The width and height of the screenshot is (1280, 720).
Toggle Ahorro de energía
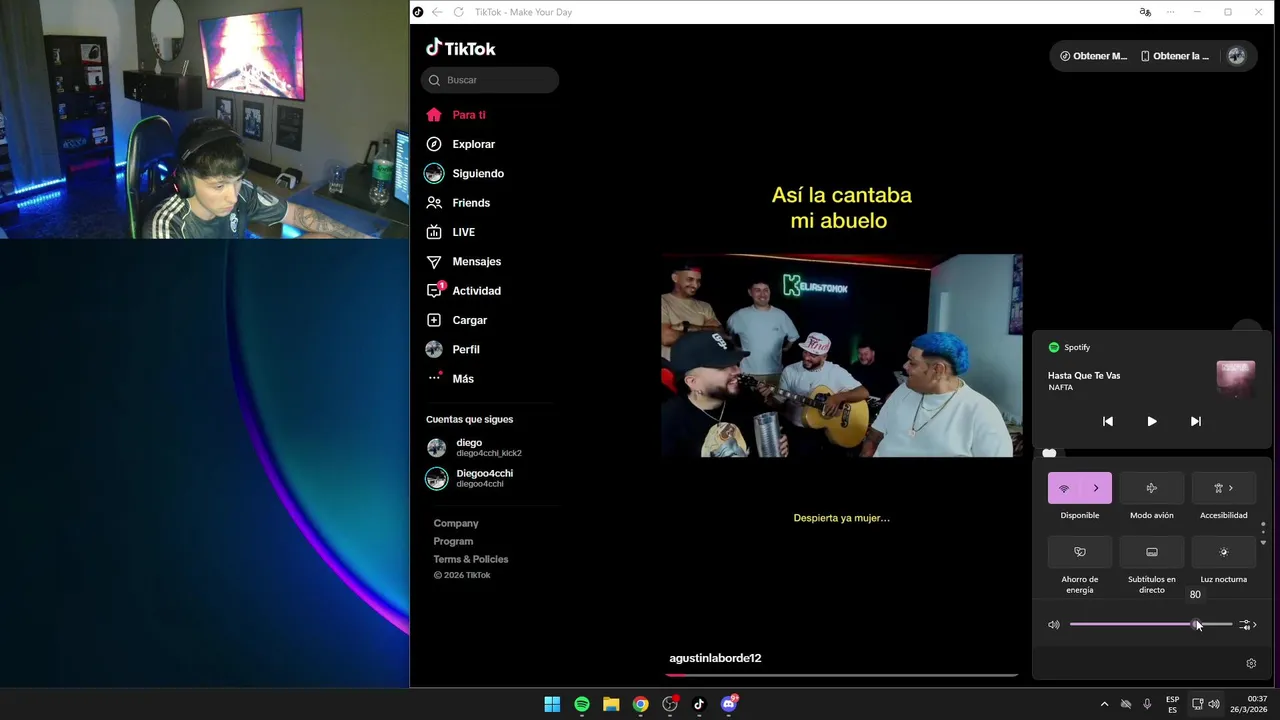coord(1080,552)
